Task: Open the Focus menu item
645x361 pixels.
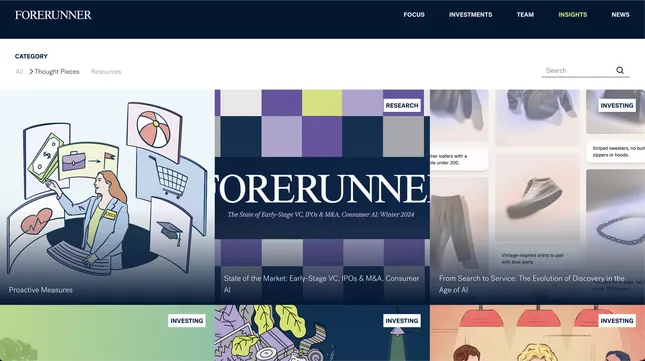Action: click(x=414, y=14)
